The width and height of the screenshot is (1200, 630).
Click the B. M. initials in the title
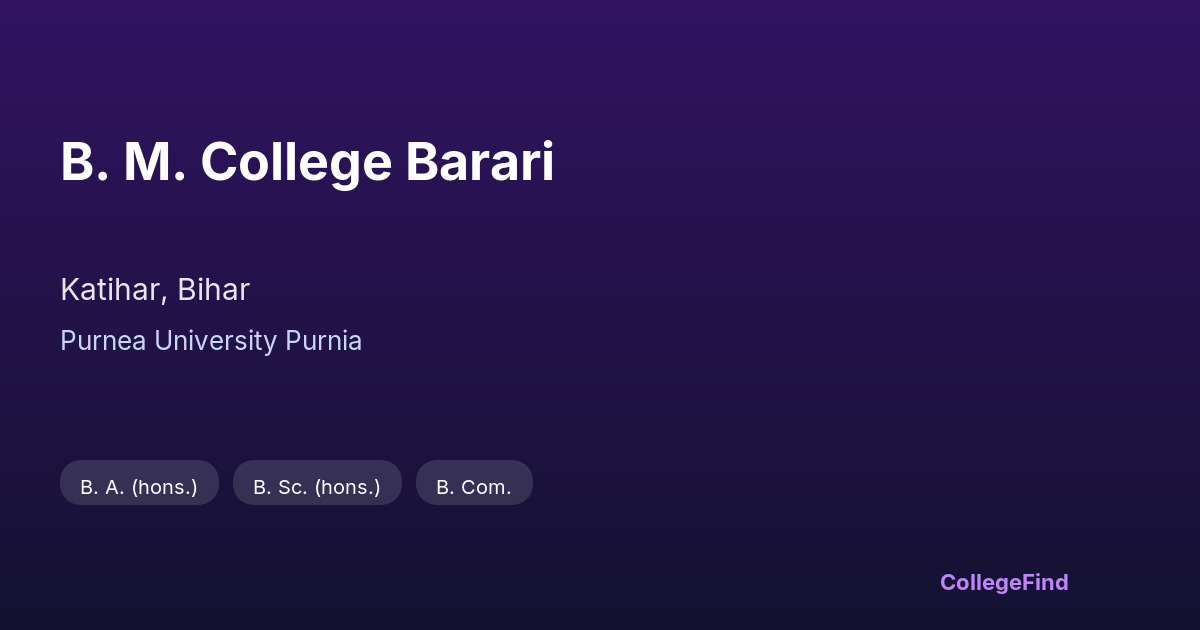pyautogui.click(x=122, y=162)
